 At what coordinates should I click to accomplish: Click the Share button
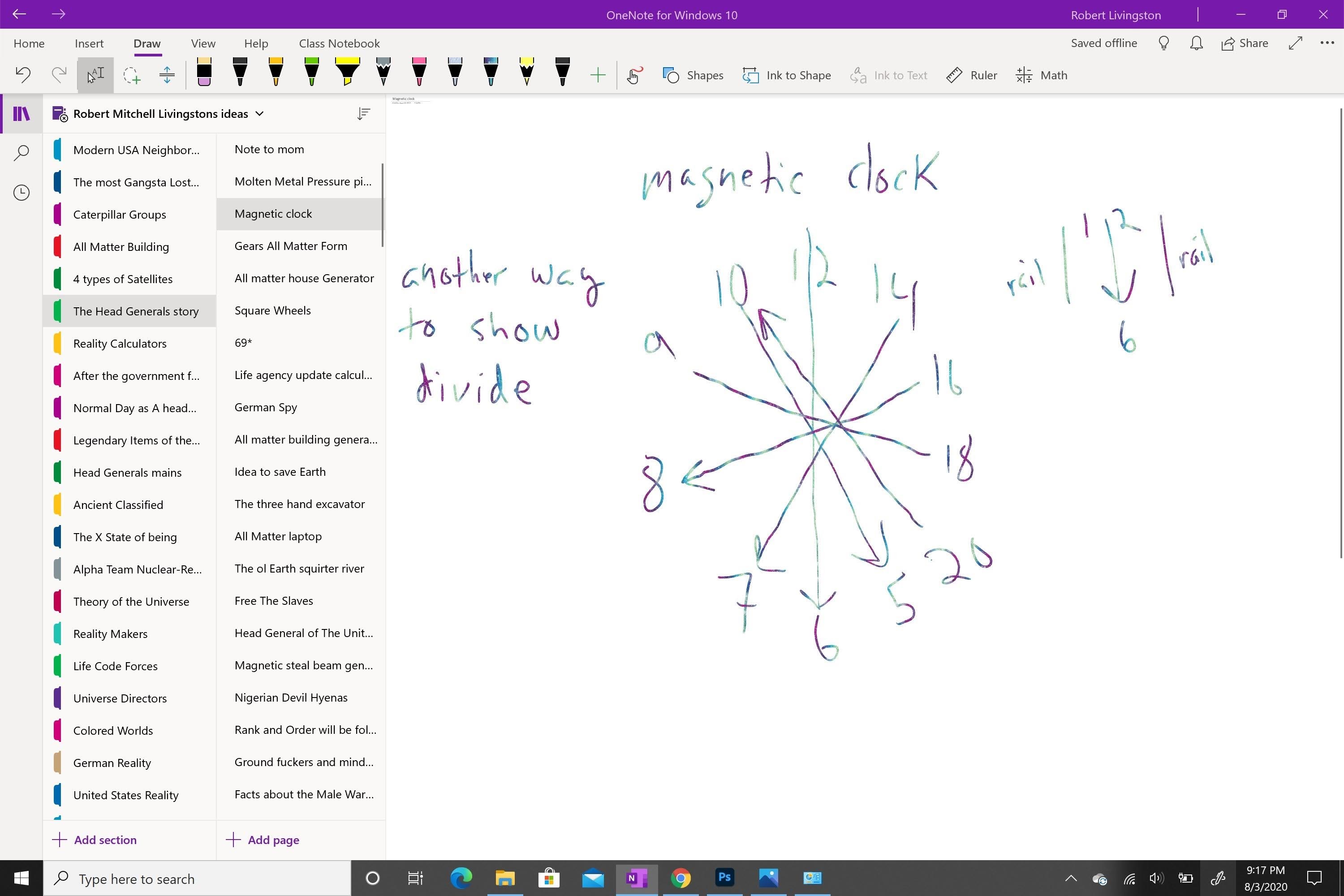[1245, 43]
